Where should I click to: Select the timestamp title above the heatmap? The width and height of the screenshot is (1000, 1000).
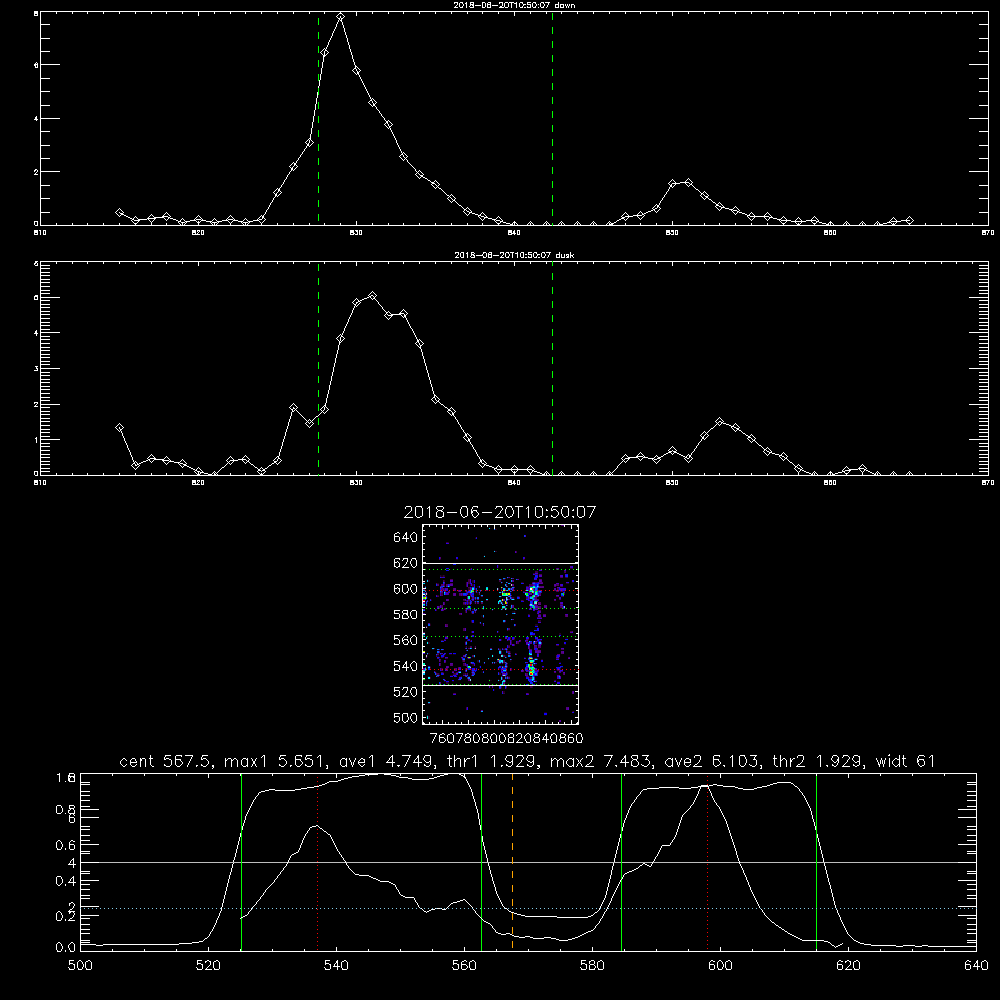[500, 512]
